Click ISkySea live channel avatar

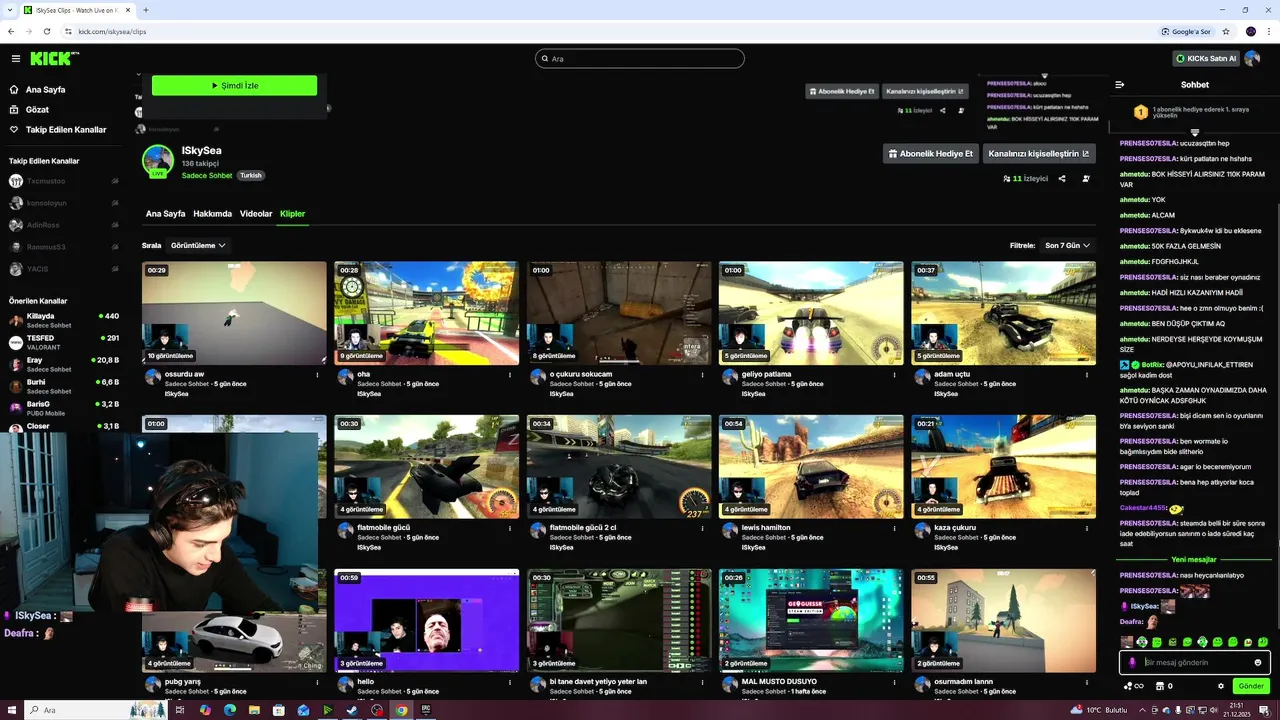click(158, 161)
